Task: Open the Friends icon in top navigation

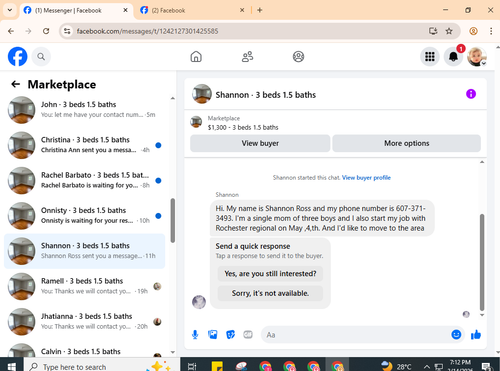Action: [x=247, y=57]
